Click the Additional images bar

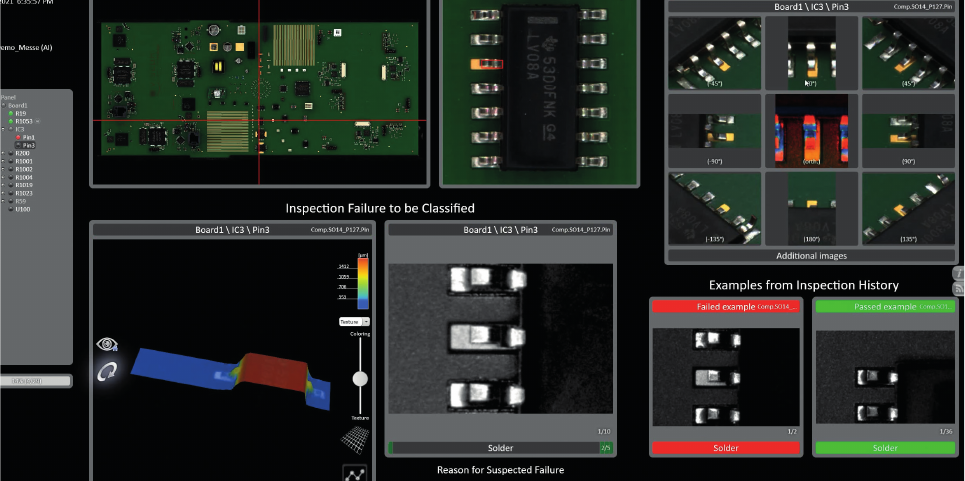coord(811,256)
